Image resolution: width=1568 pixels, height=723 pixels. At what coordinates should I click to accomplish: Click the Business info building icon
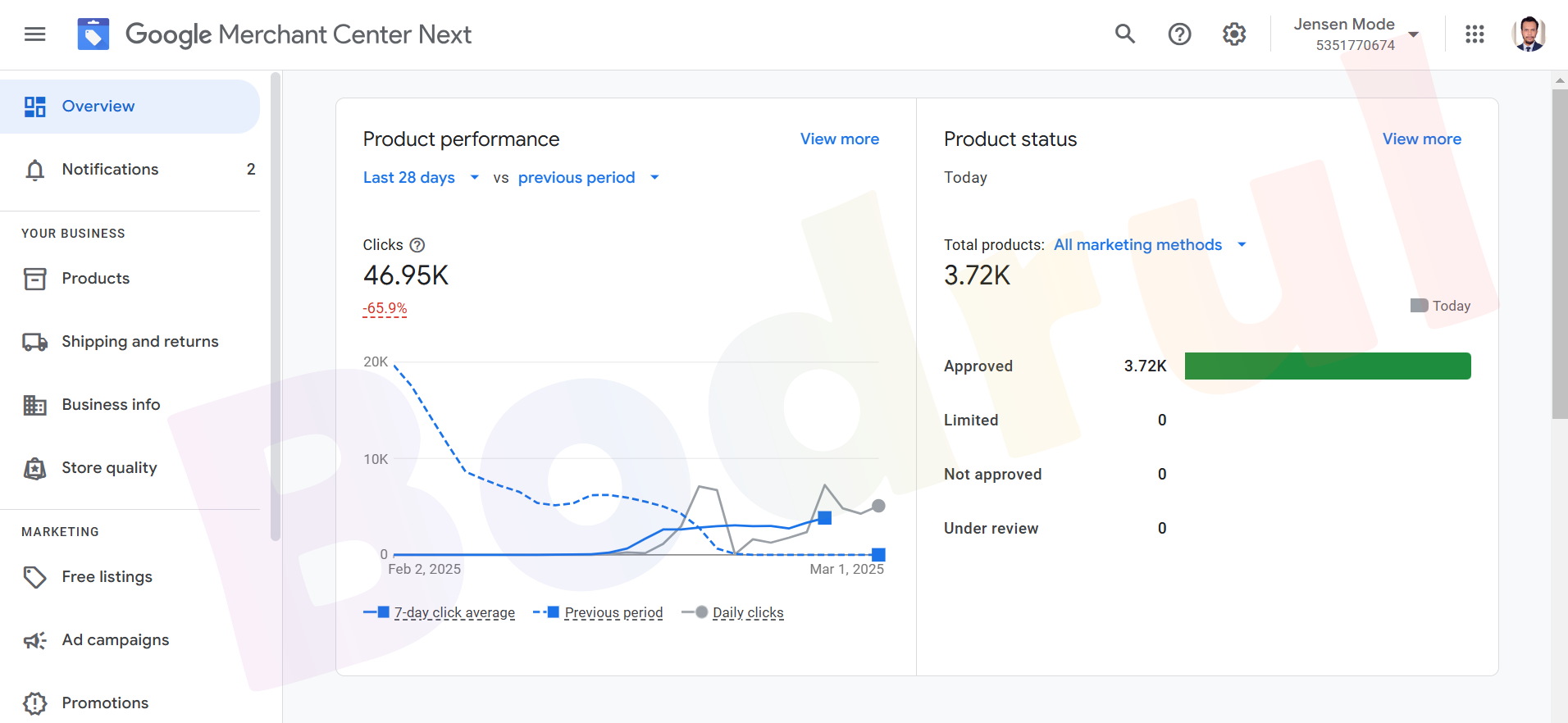pos(35,405)
